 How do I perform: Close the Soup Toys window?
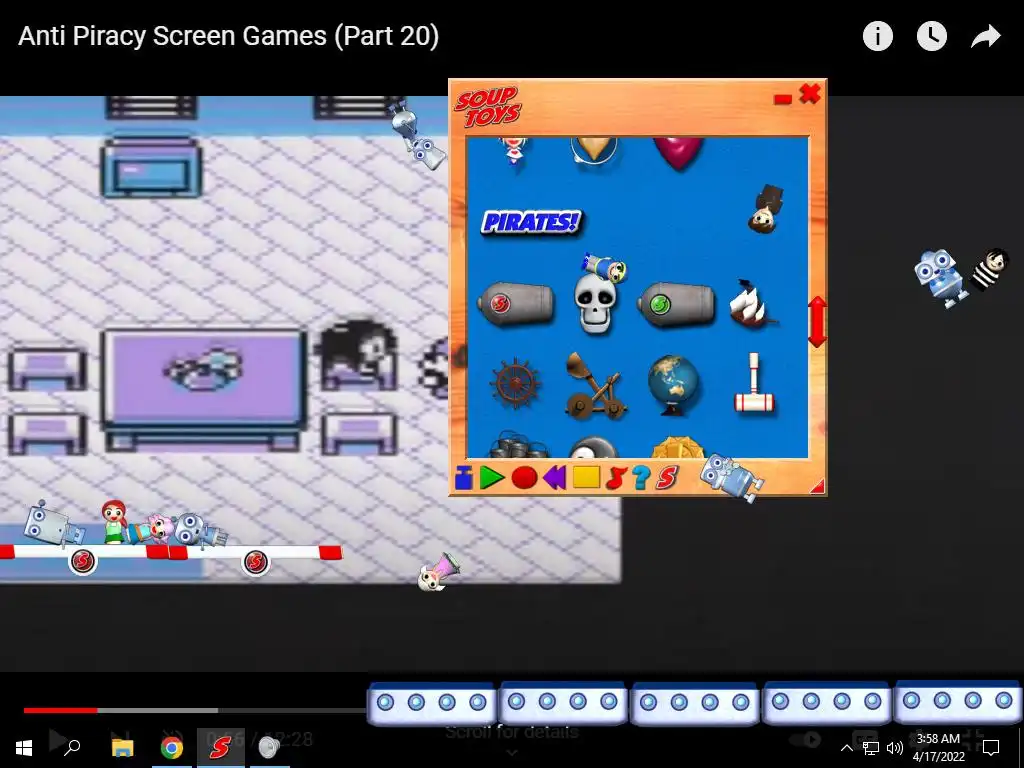(x=810, y=94)
